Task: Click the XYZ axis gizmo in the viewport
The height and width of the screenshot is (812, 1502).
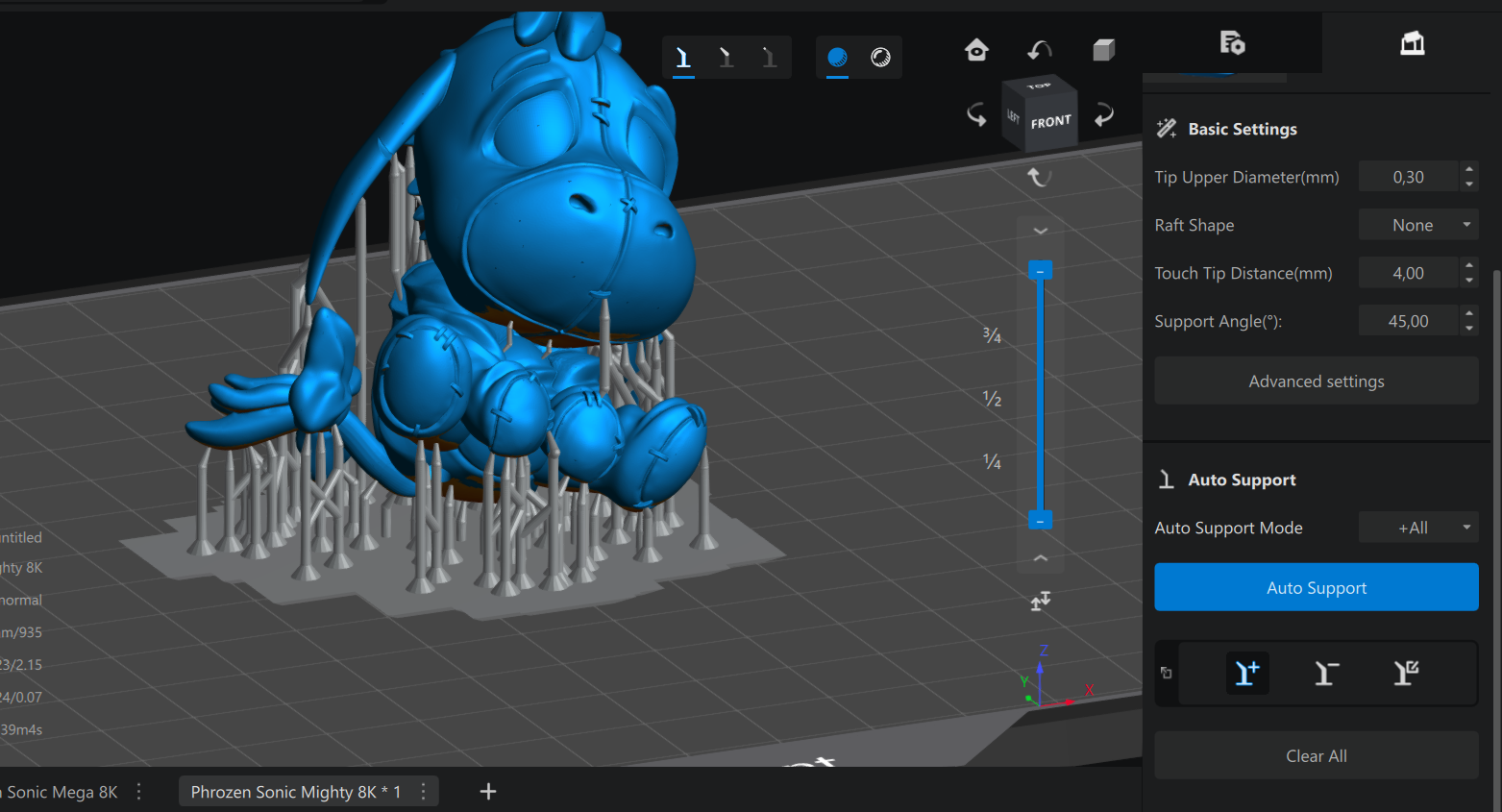Action: coord(1054,678)
